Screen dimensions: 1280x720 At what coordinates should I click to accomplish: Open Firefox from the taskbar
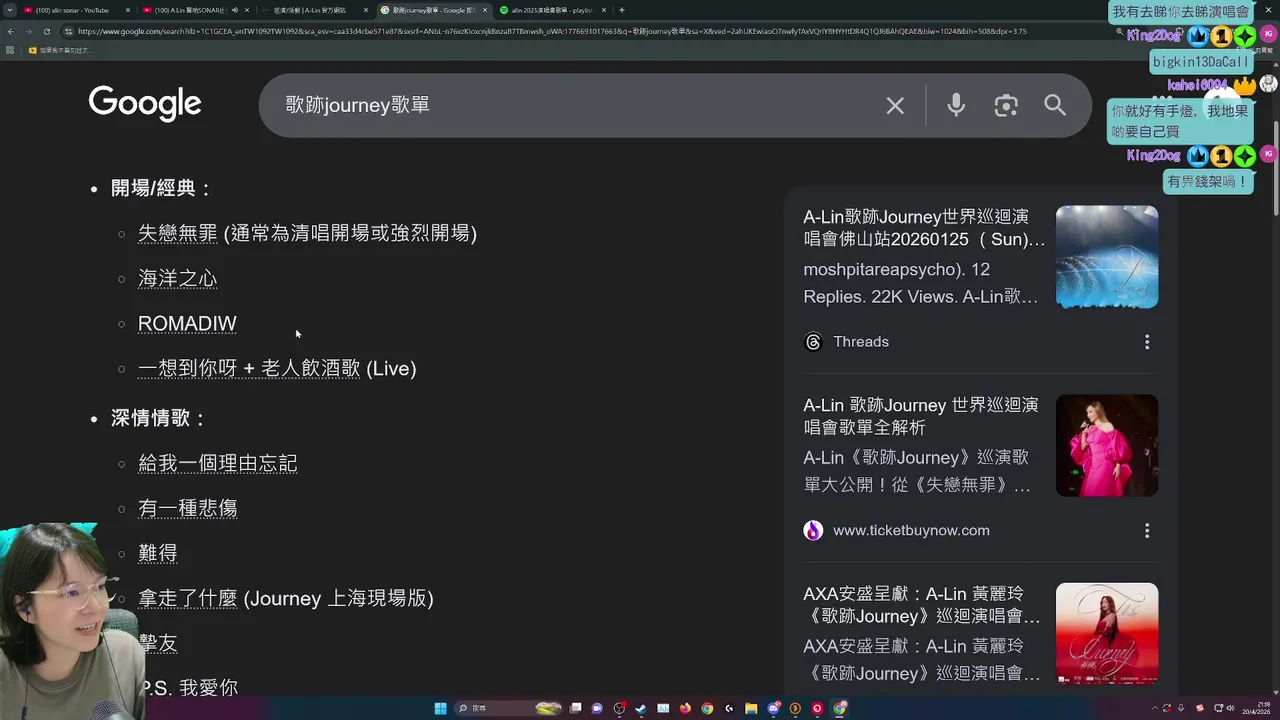[x=685, y=708]
